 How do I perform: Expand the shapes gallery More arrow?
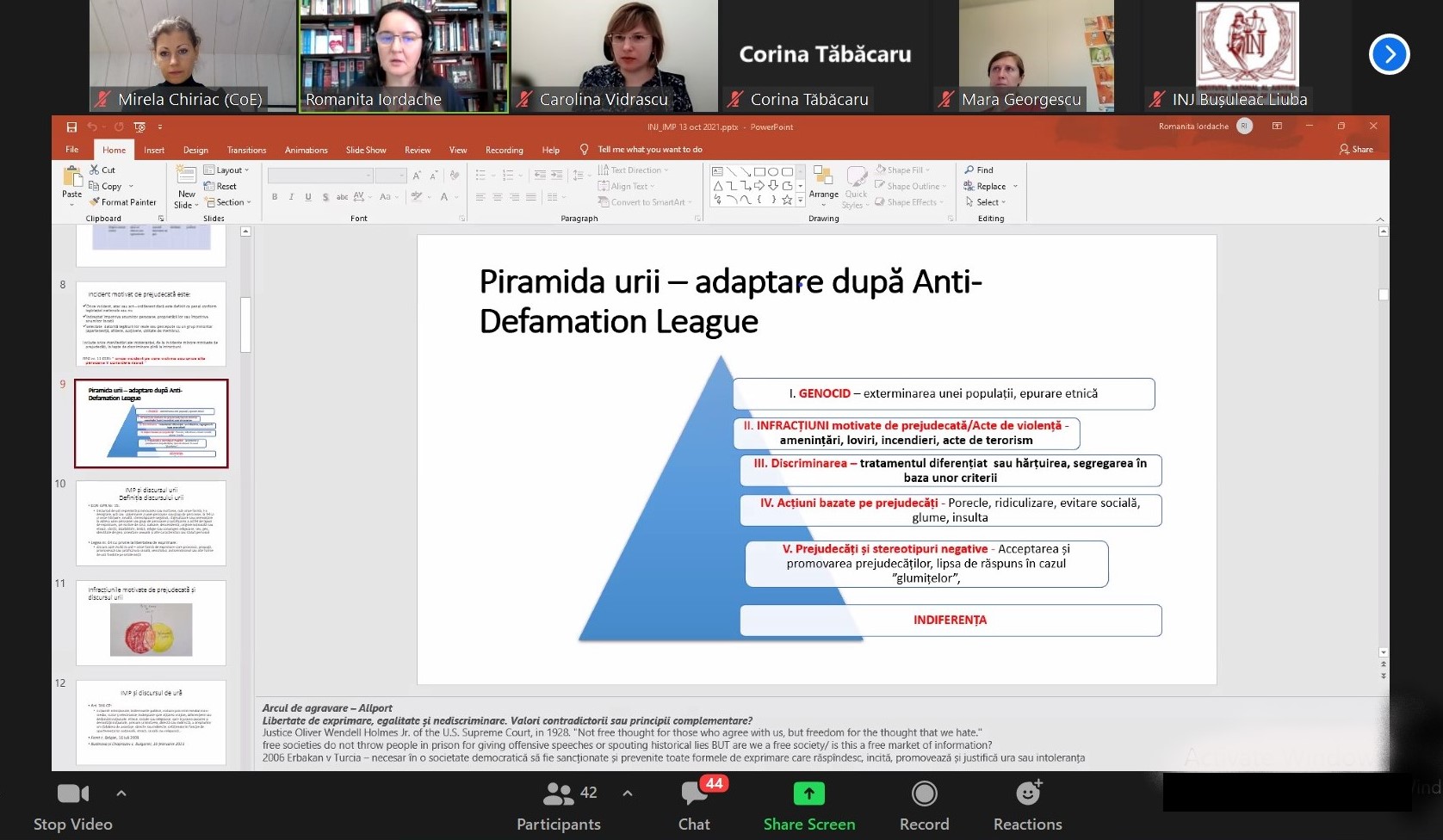point(801,201)
